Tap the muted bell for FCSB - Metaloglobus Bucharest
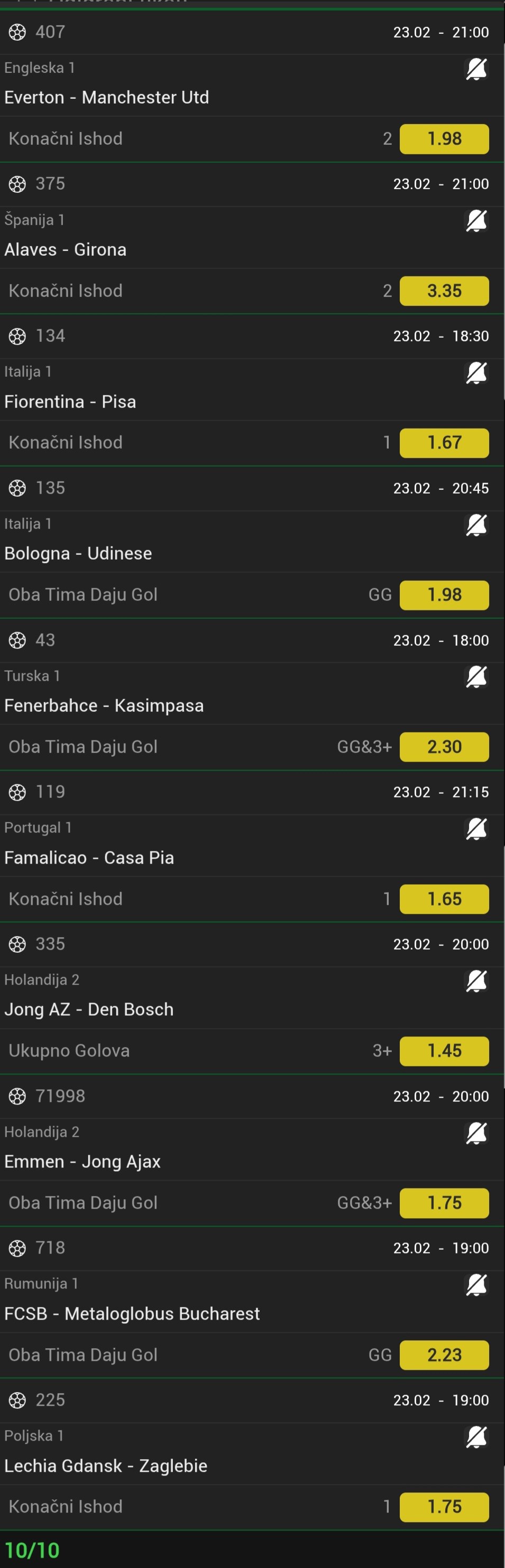Image resolution: width=505 pixels, height=1568 pixels. [476, 1284]
